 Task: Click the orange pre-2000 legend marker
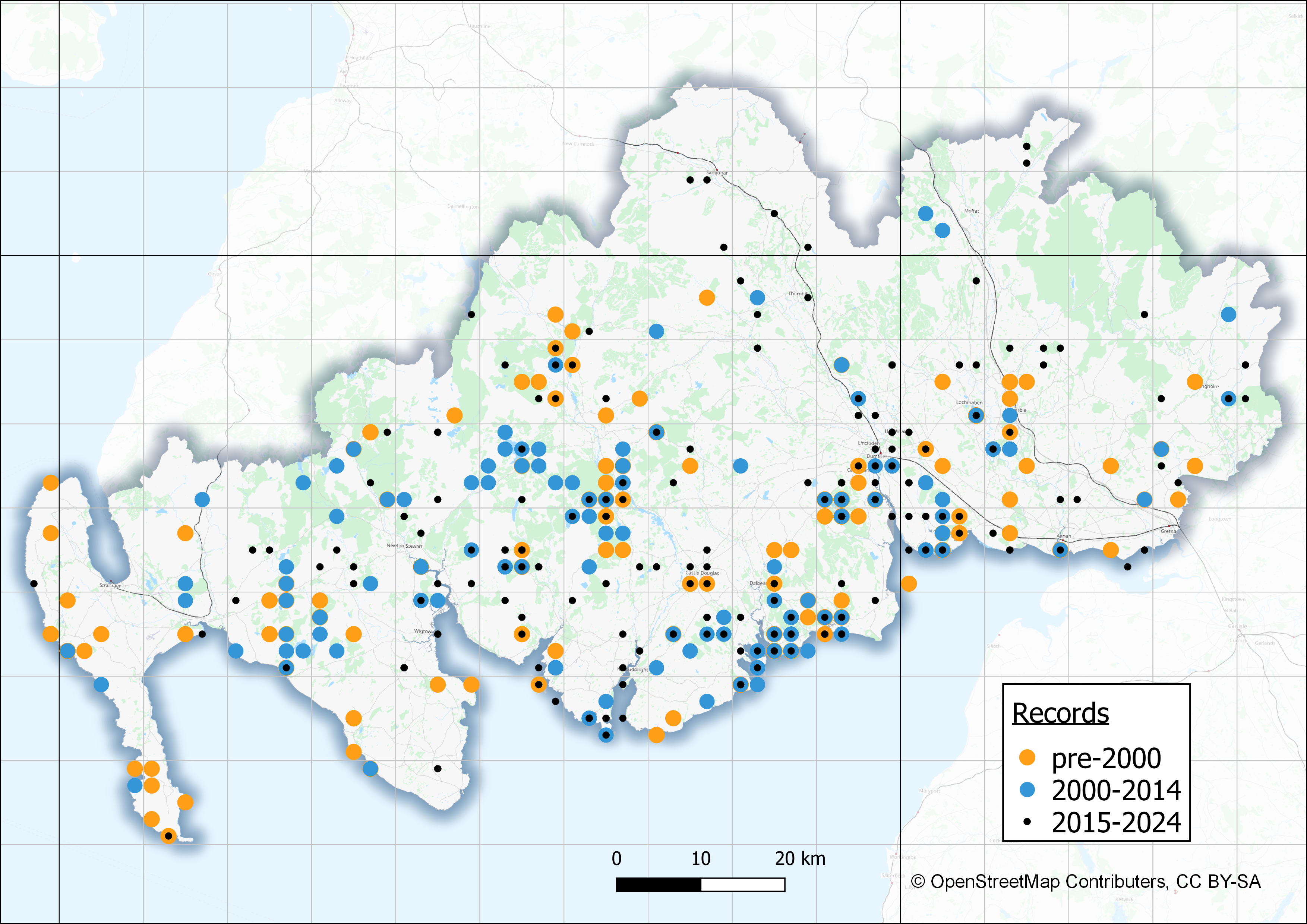coord(1027,757)
